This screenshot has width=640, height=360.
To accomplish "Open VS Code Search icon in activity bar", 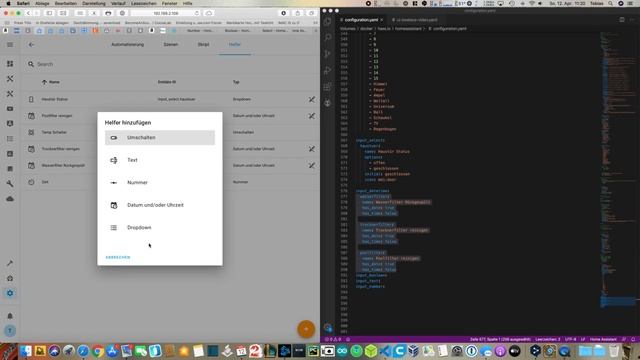I will click(327, 38).
